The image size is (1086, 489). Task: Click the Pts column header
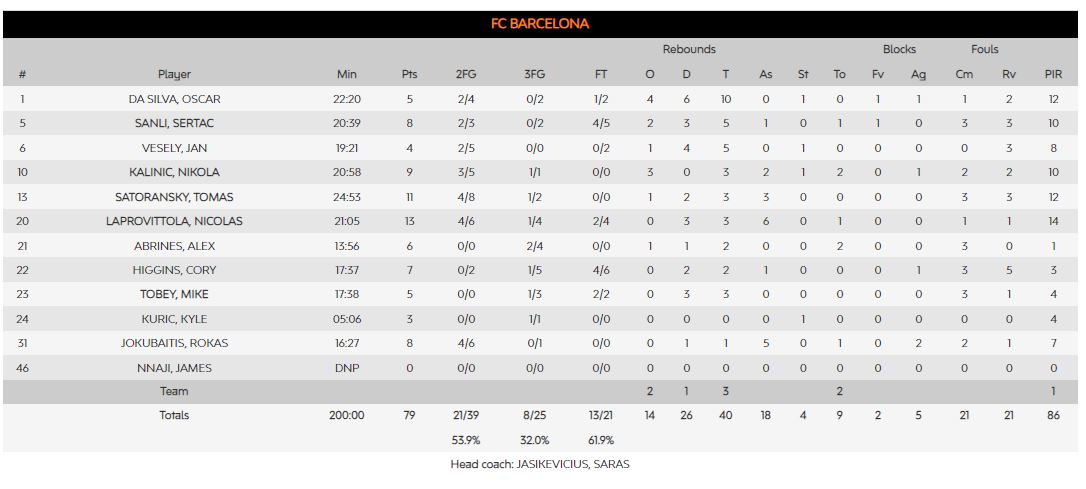pos(409,74)
